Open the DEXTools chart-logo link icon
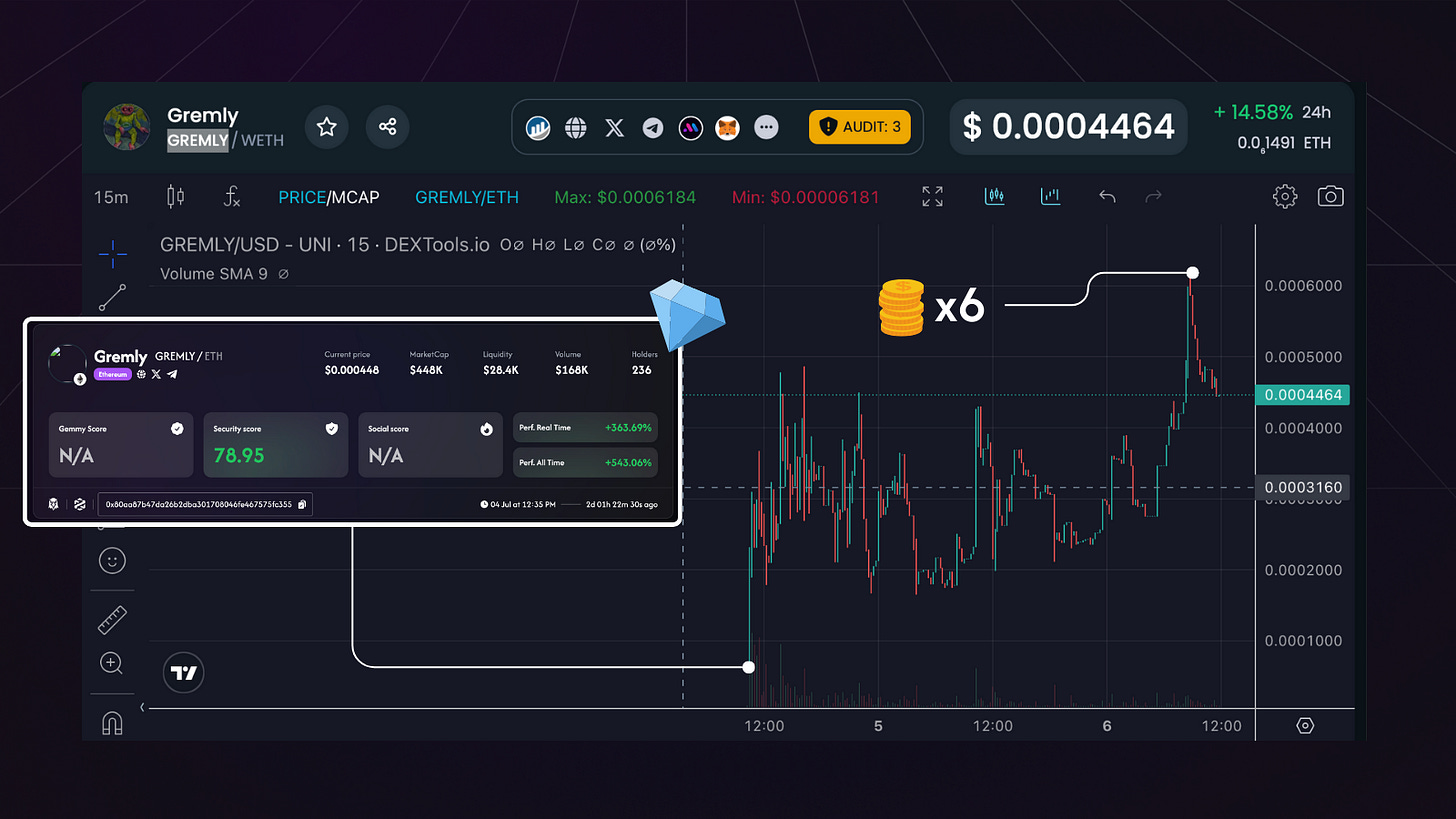 coord(539,128)
